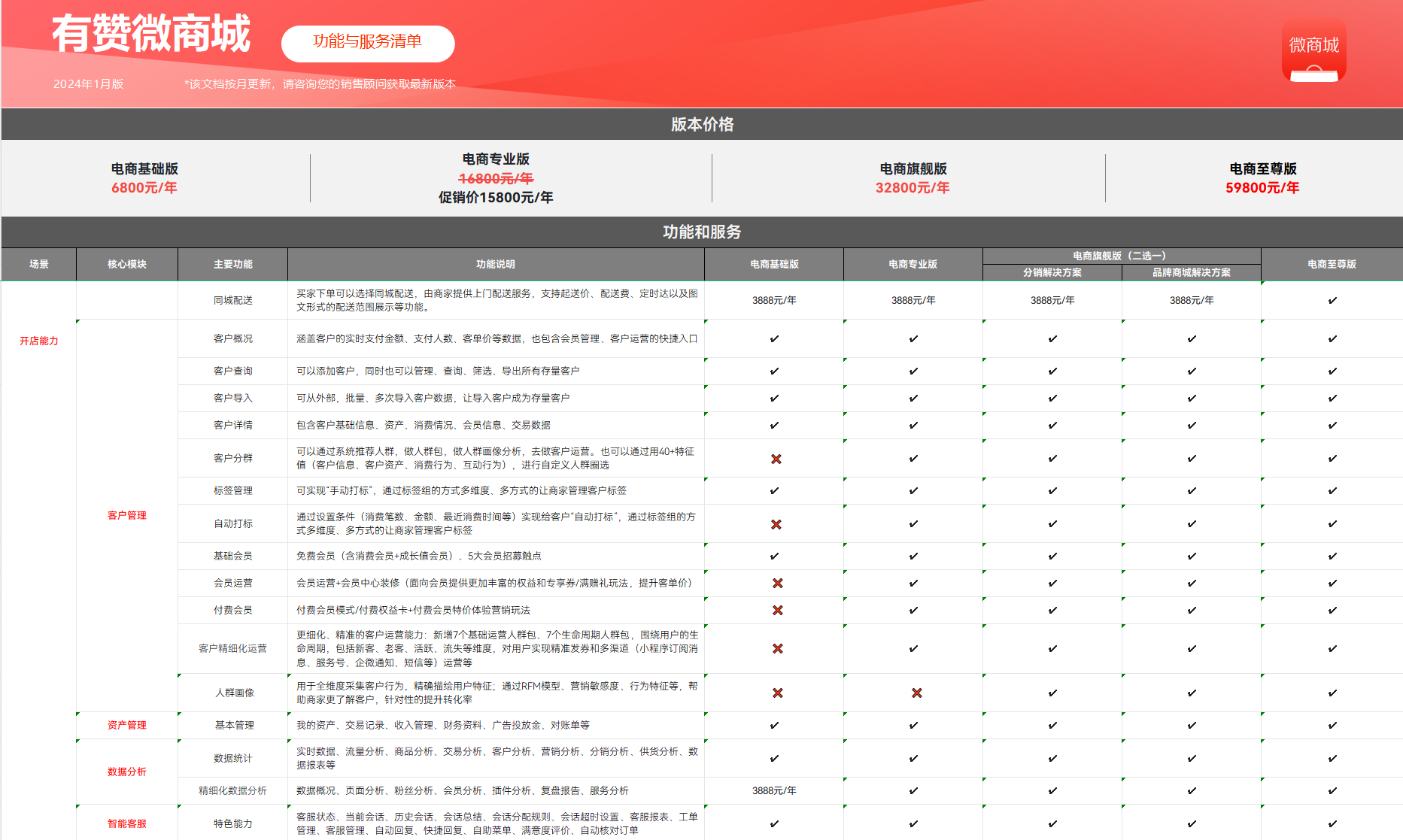Click red X for 人群画像 in 电商基础版
1403x840 pixels.
(778, 693)
